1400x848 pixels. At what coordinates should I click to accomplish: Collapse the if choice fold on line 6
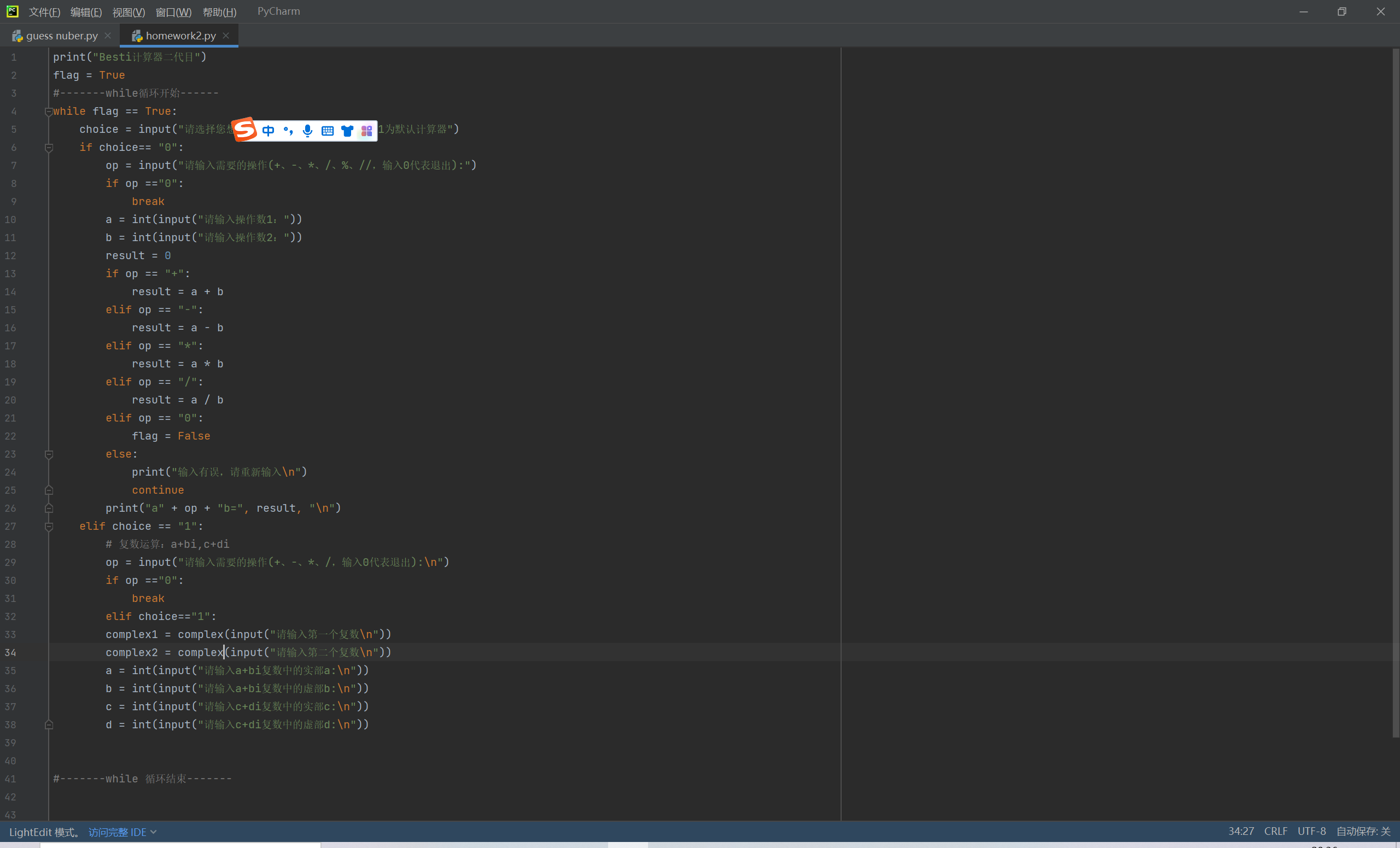[x=49, y=148]
